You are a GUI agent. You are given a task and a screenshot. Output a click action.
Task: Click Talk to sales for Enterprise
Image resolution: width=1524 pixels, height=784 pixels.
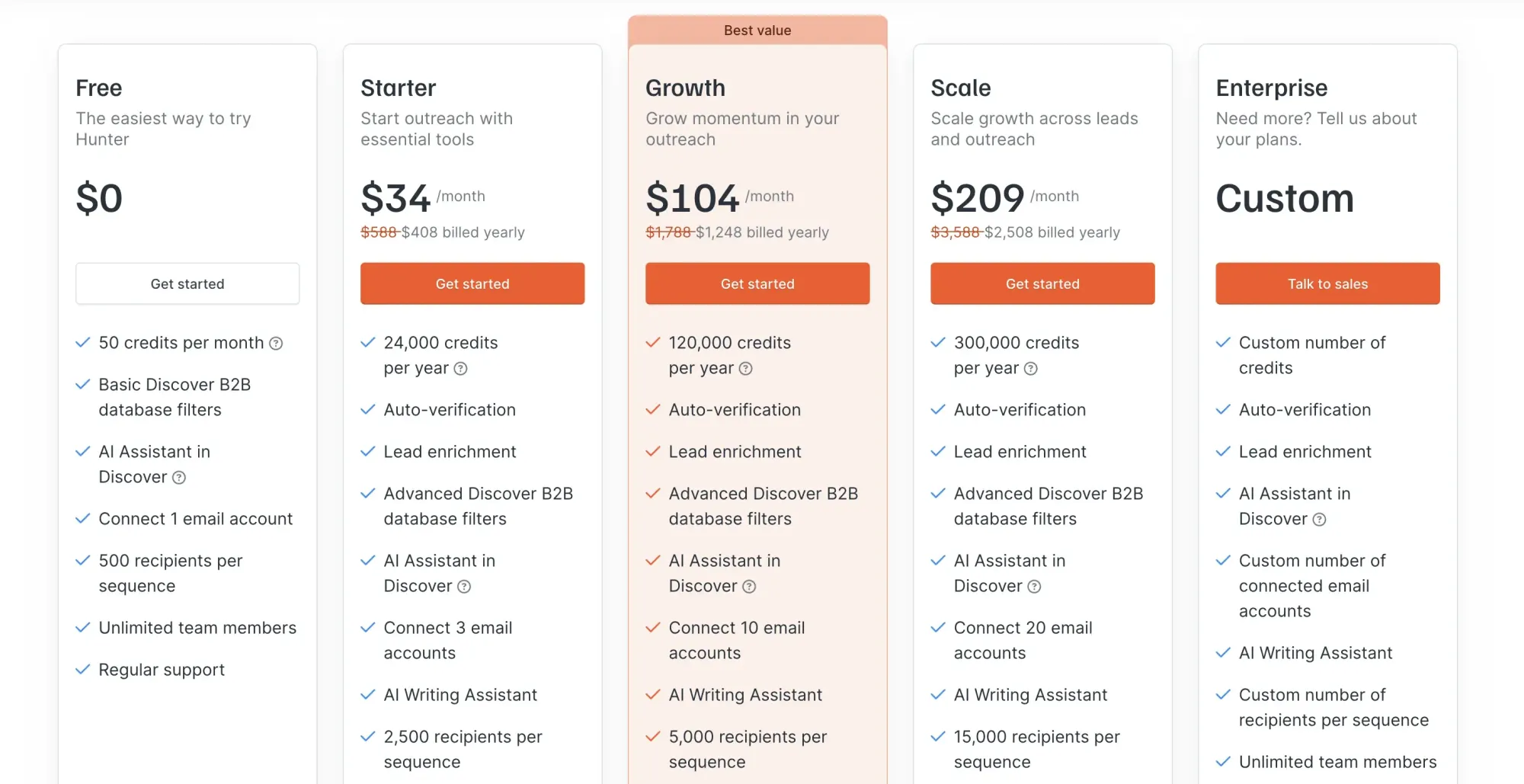[1327, 283]
